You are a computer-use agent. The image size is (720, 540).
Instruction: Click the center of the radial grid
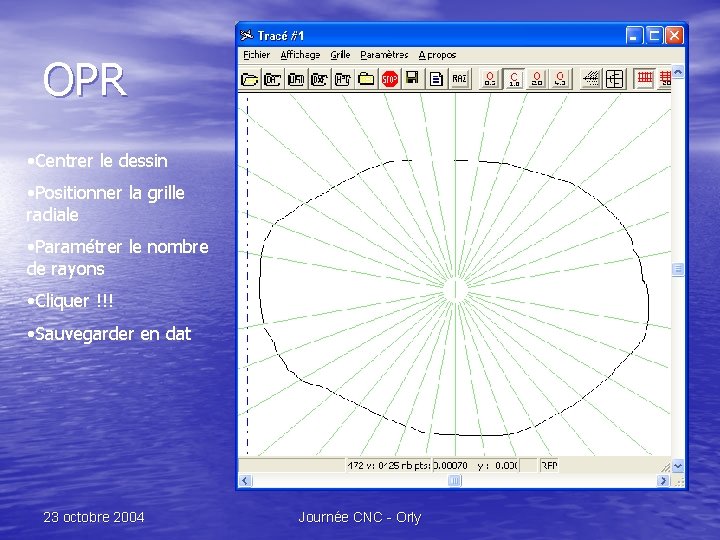click(455, 291)
